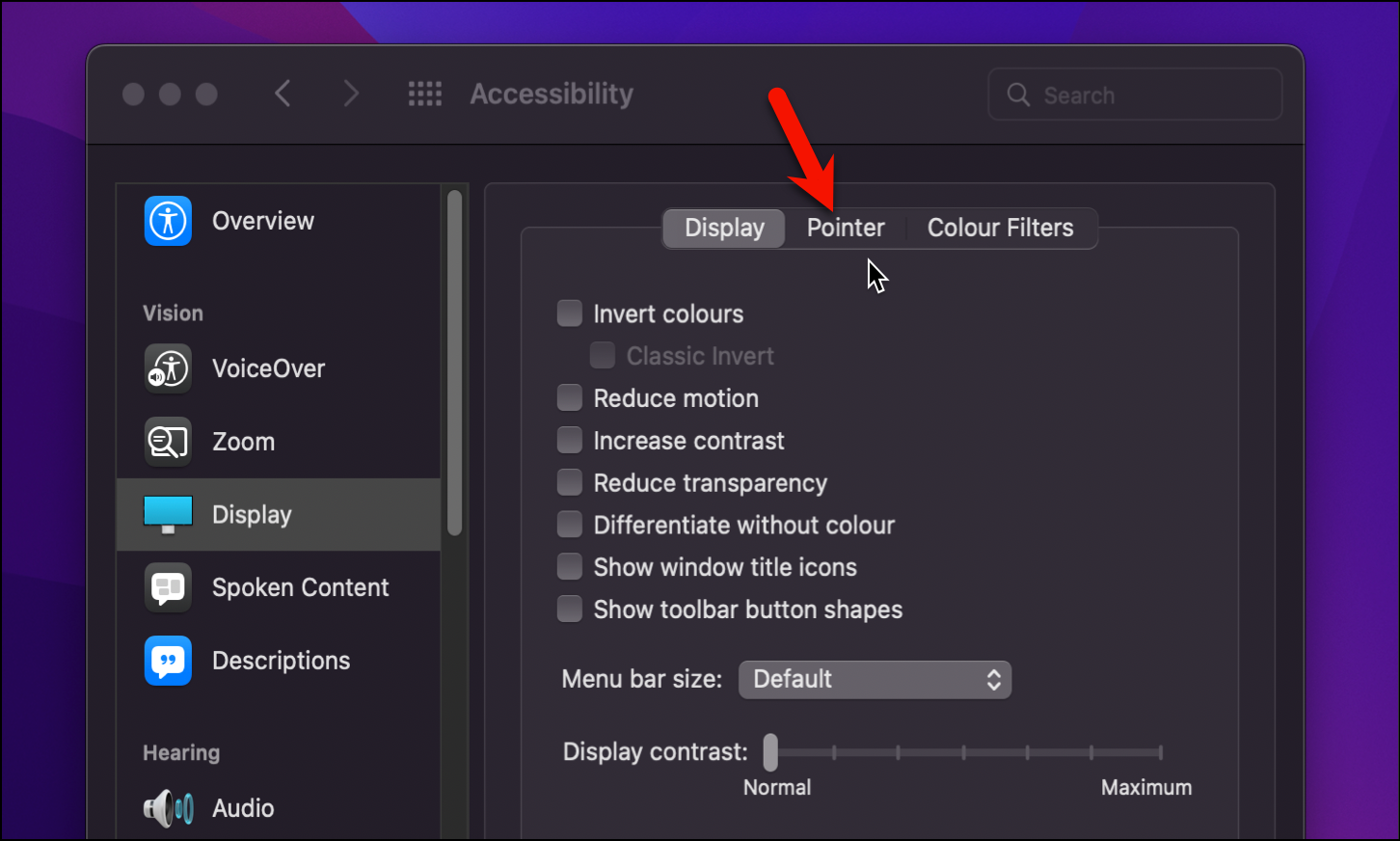
Task: Click the Normal label of the contrast slider
Action: pos(777,788)
